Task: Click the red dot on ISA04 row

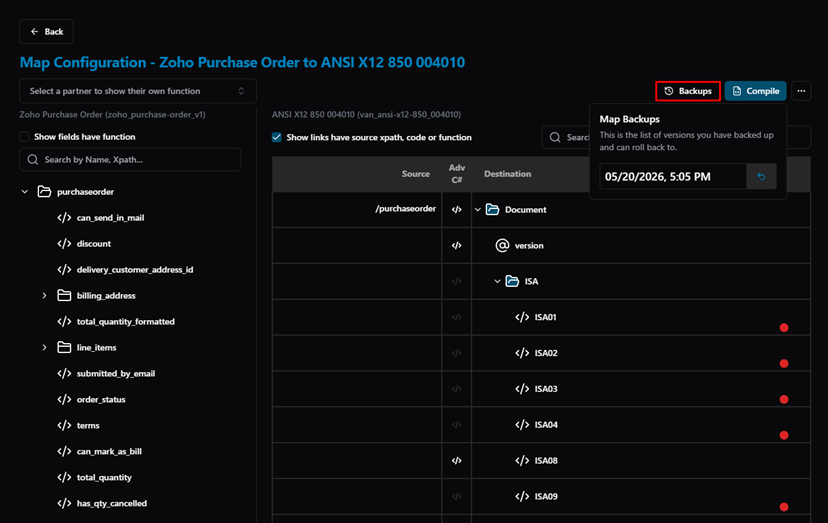Action: [x=784, y=435]
